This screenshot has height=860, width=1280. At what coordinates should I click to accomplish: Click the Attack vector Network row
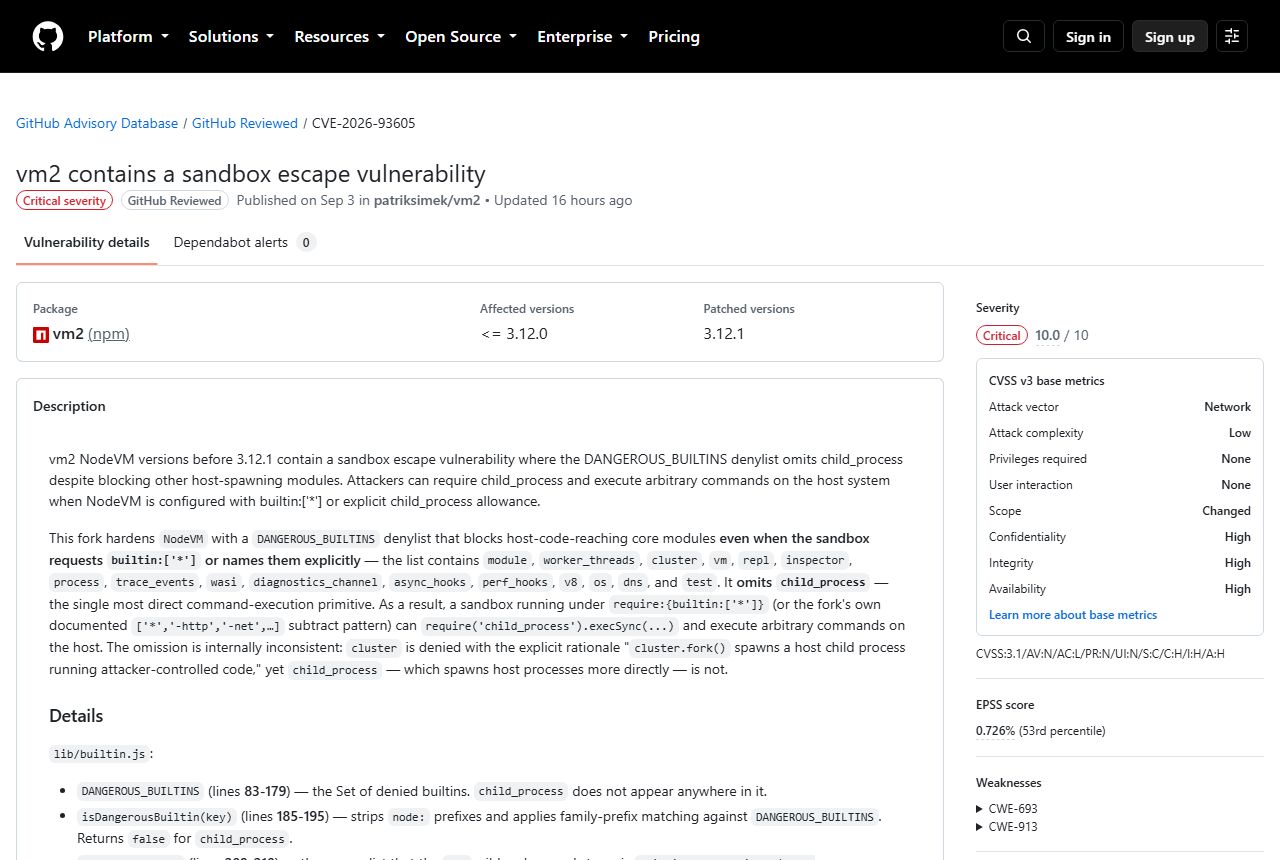click(x=1120, y=407)
